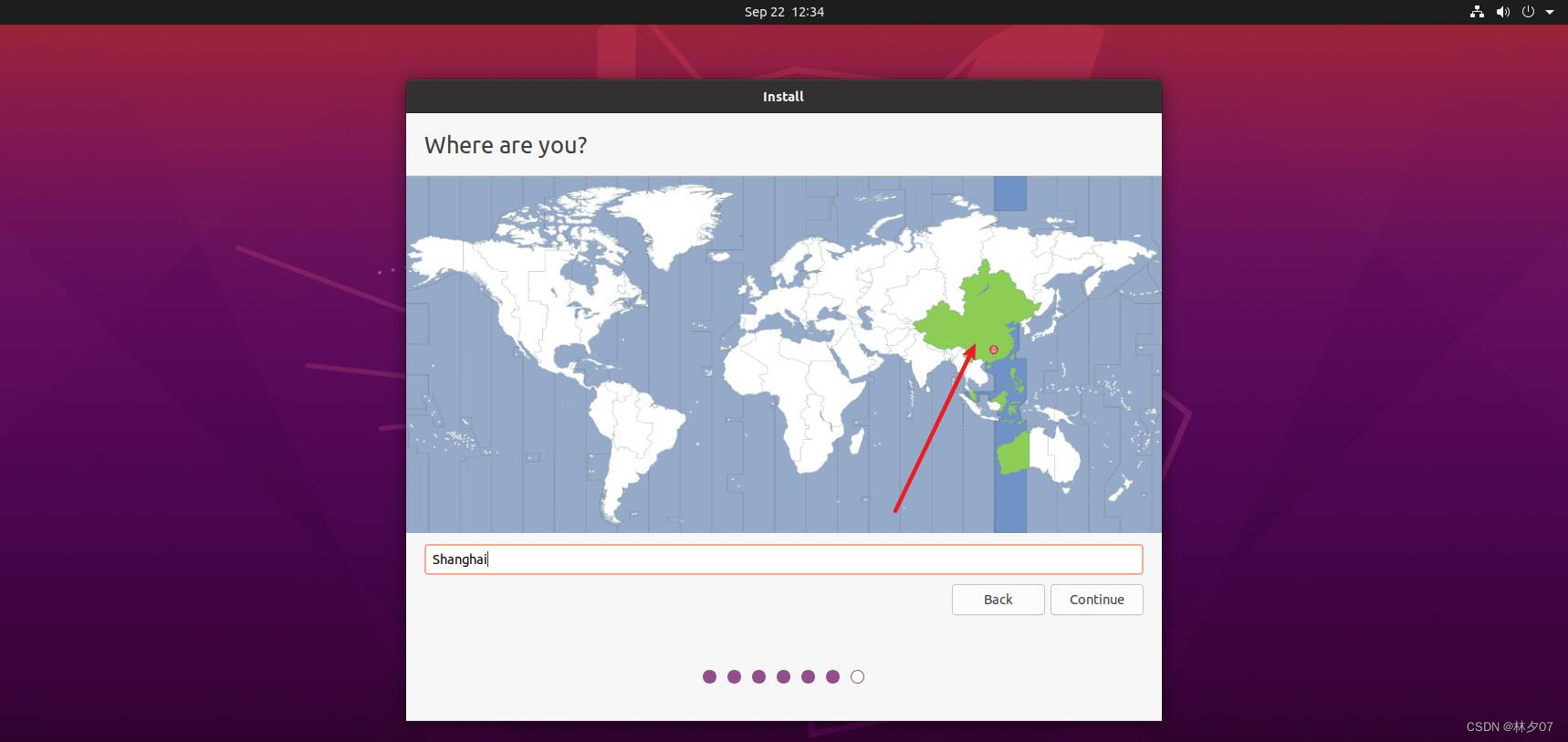1568x742 pixels.
Task: Focus the Shanghai location text field
Action: pyautogui.click(x=783, y=559)
